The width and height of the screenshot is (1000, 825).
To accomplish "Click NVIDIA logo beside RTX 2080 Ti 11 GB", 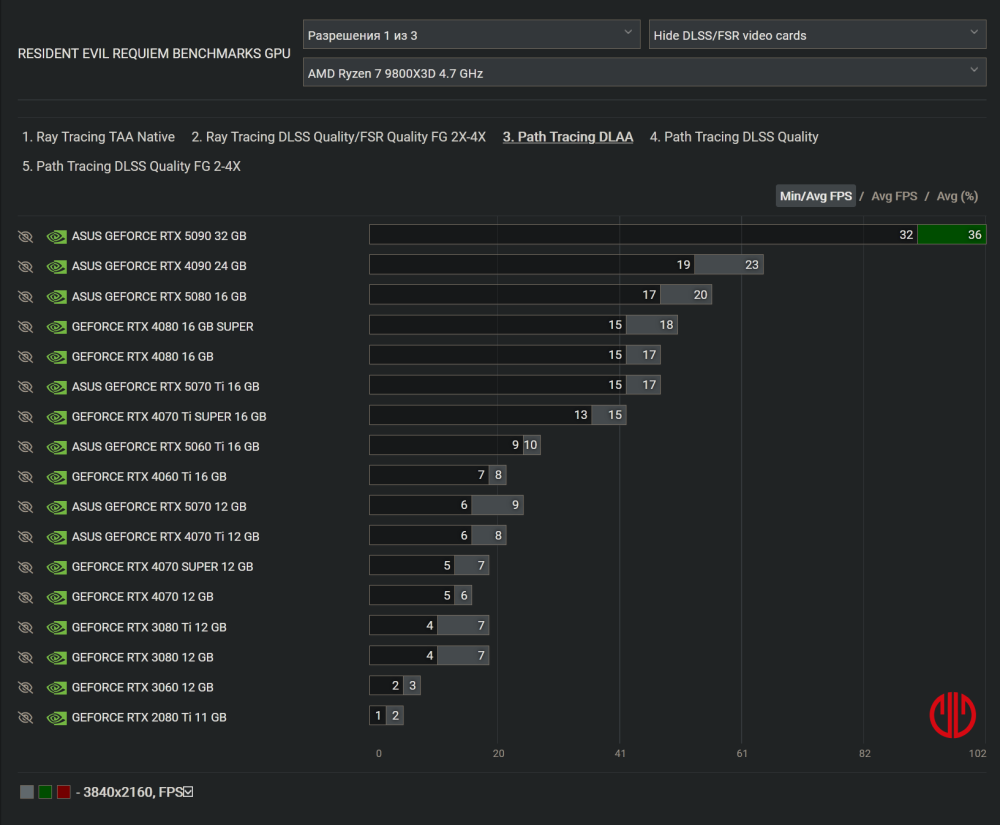I will 56,718.
